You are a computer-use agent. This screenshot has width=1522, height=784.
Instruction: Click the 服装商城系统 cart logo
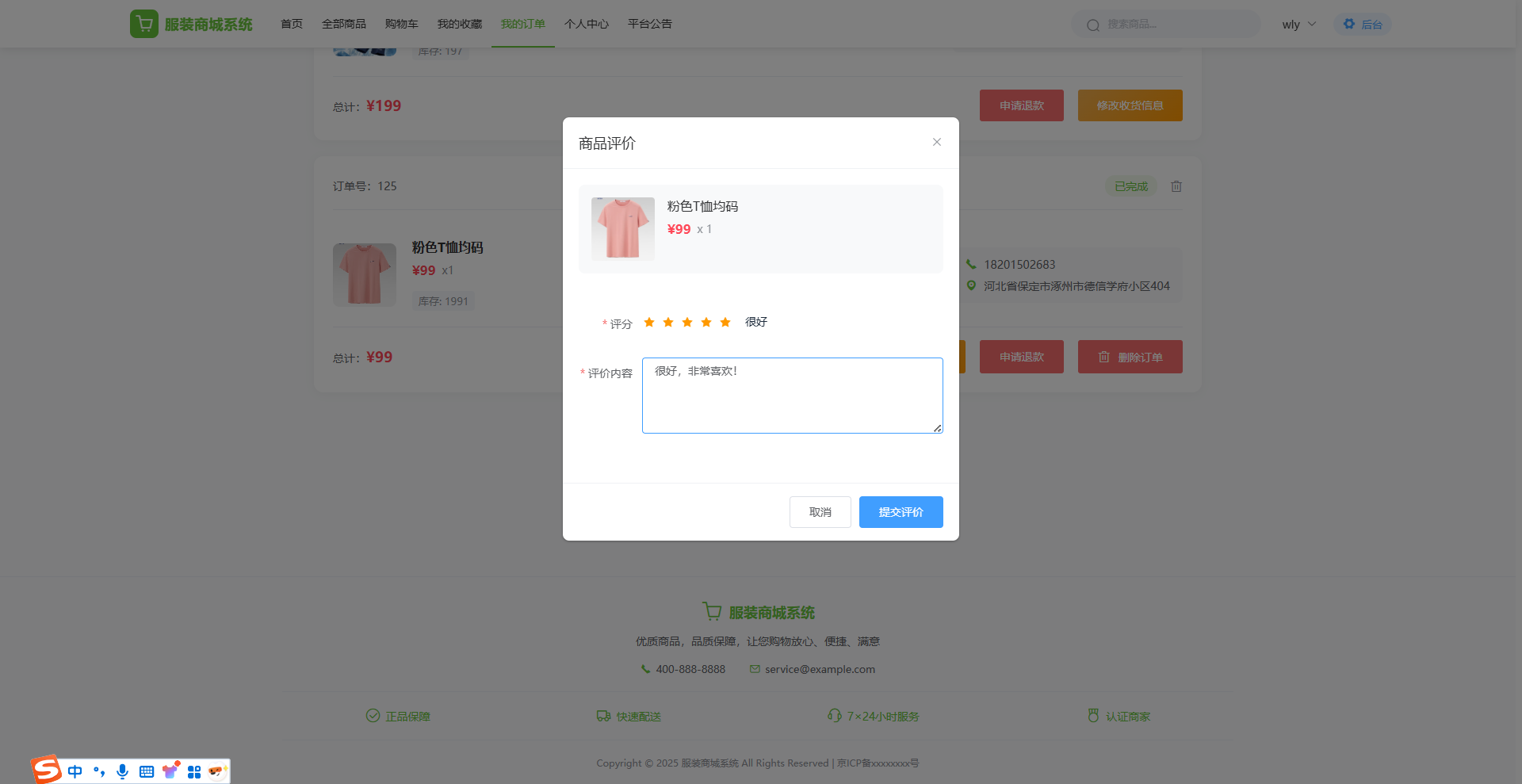pyautogui.click(x=144, y=24)
